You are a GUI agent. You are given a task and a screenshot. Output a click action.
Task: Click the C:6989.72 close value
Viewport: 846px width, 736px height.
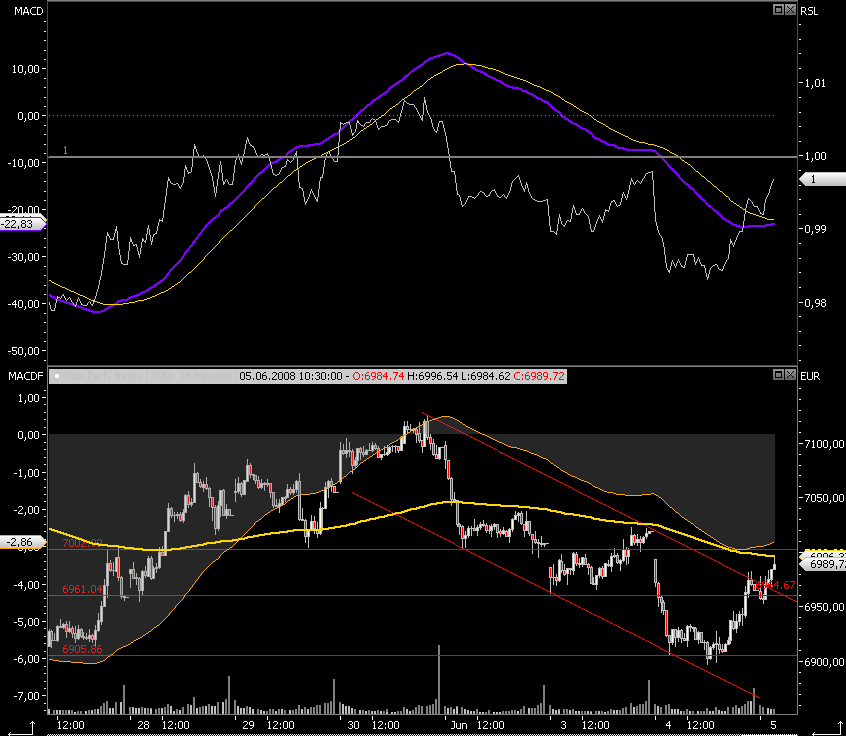(x=539, y=376)
